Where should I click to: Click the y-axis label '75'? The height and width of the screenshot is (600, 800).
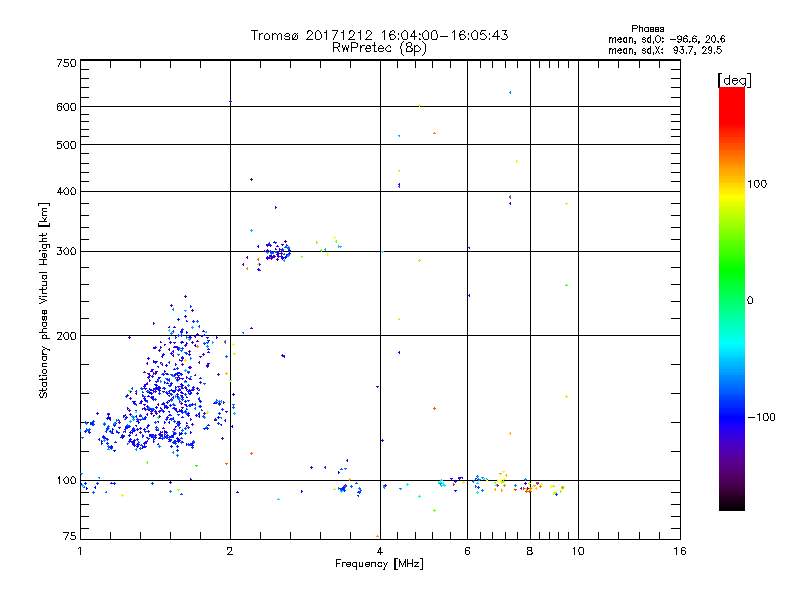[x=70, y=536]
